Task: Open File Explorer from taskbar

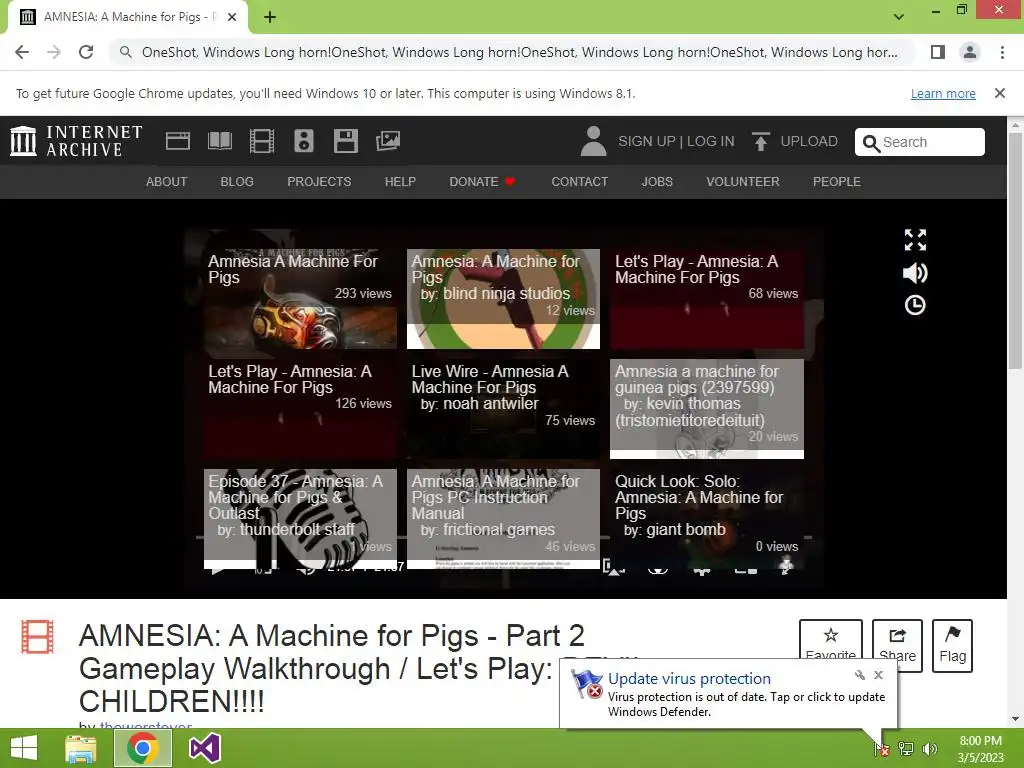Action: pyautogui.click(x=81, y=748)
